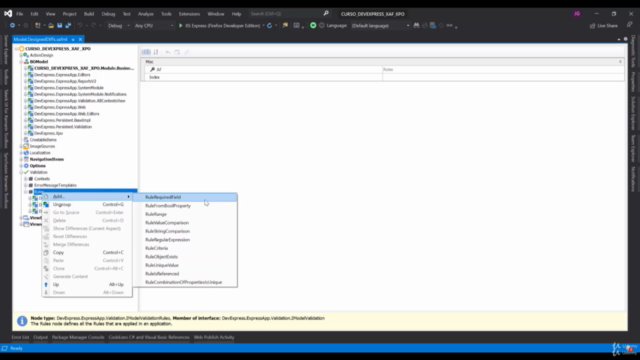Choose RuleRequiredField from the Add submenu
This screenshot has width=640, height=360.
(185, 197)
